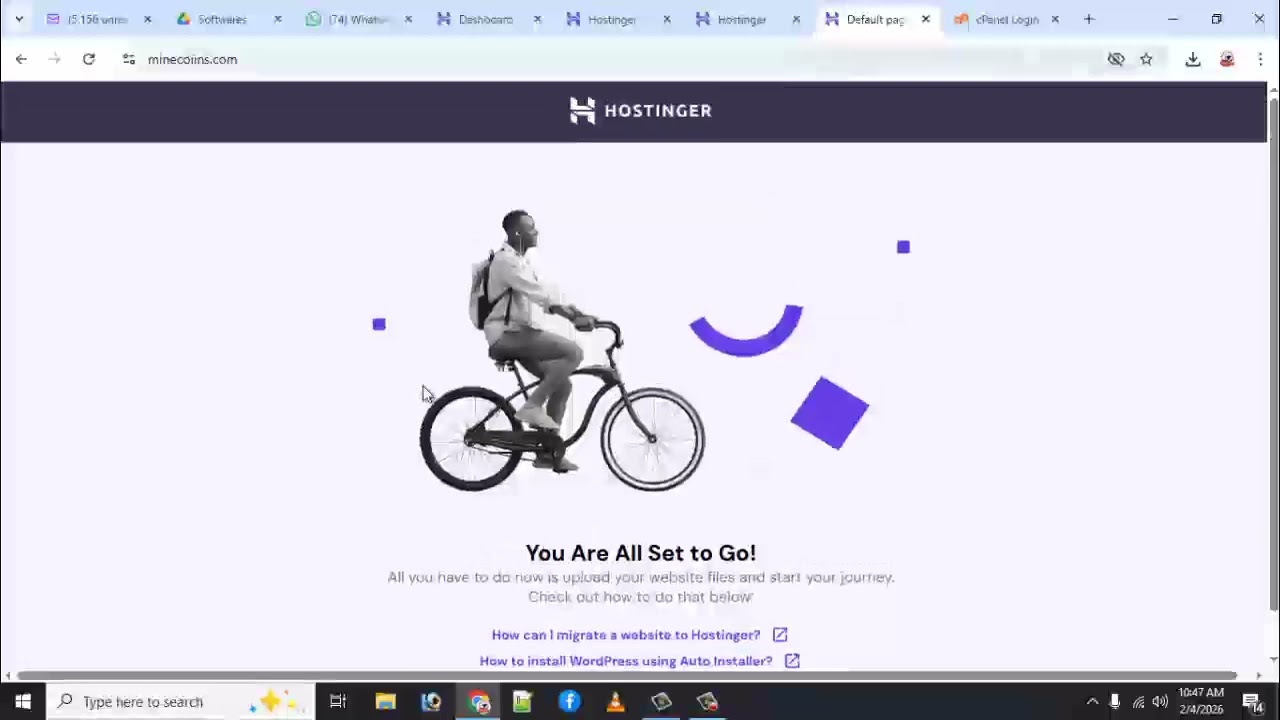
Task: Open the Chrome profile avatar
Action: [1227, 59]
